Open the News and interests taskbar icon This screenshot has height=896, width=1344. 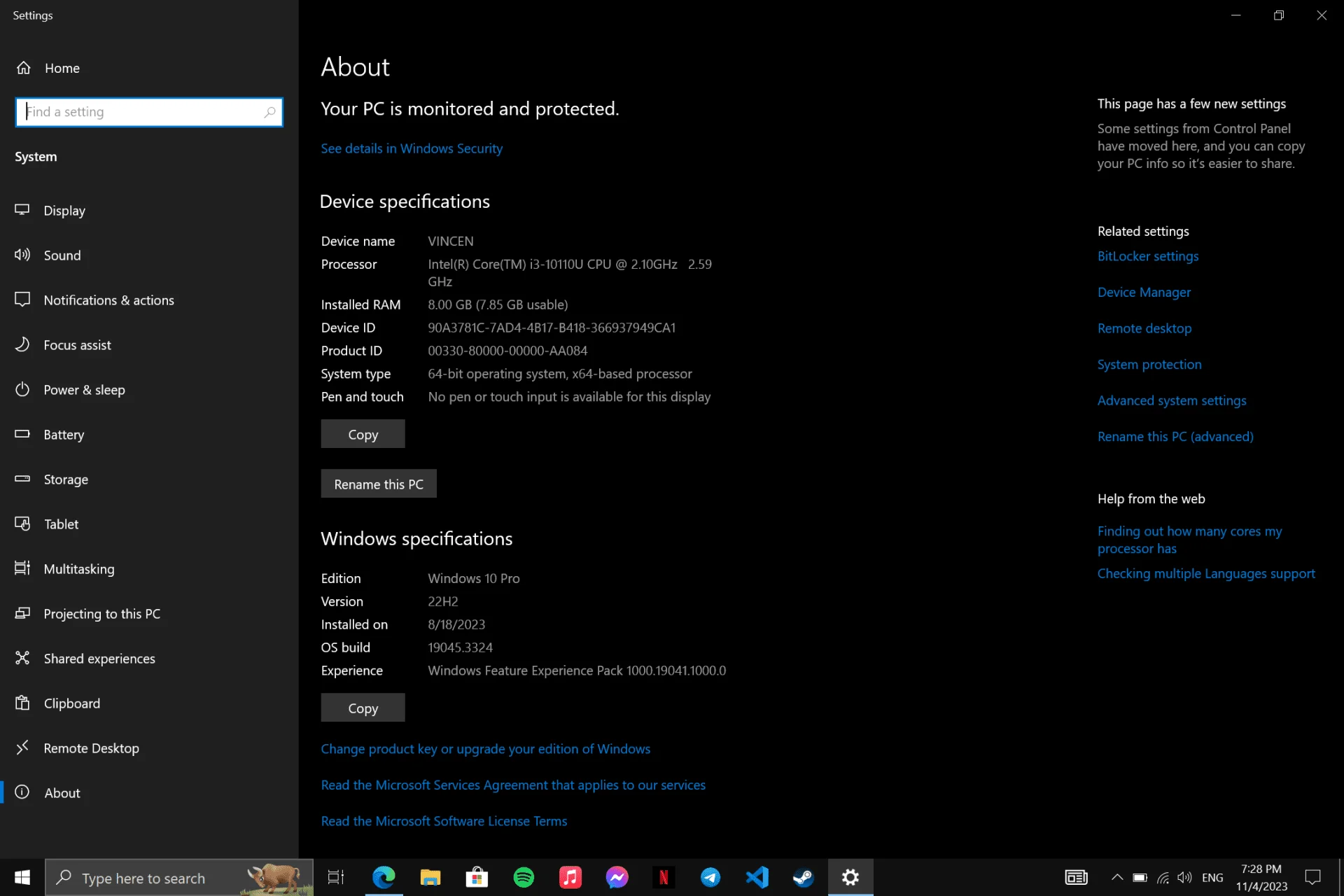coord(1076,877)
